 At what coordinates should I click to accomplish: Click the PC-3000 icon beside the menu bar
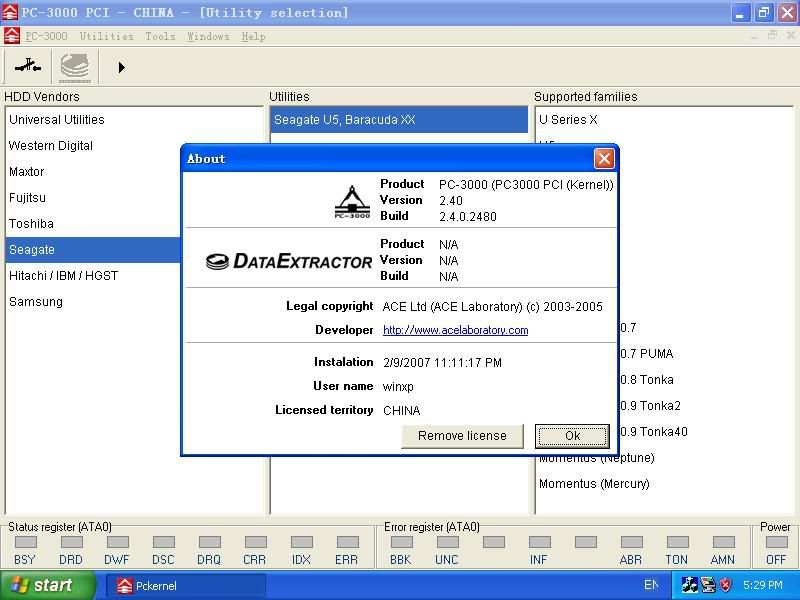pos(11,36)
